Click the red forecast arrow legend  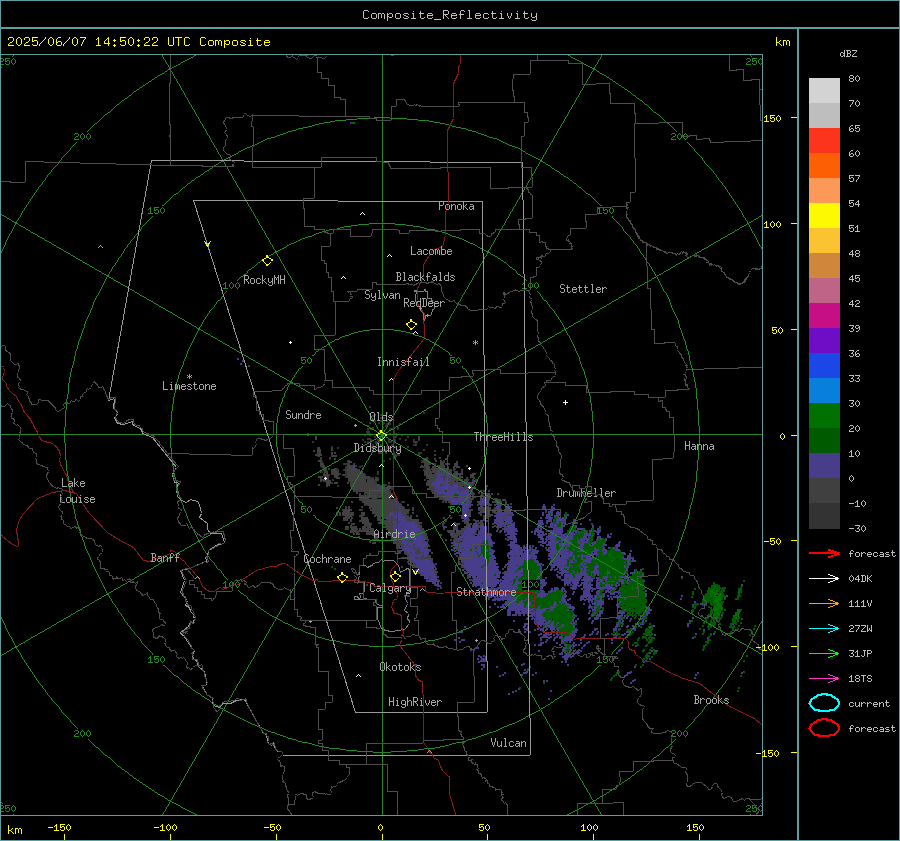tap(824, 553)
